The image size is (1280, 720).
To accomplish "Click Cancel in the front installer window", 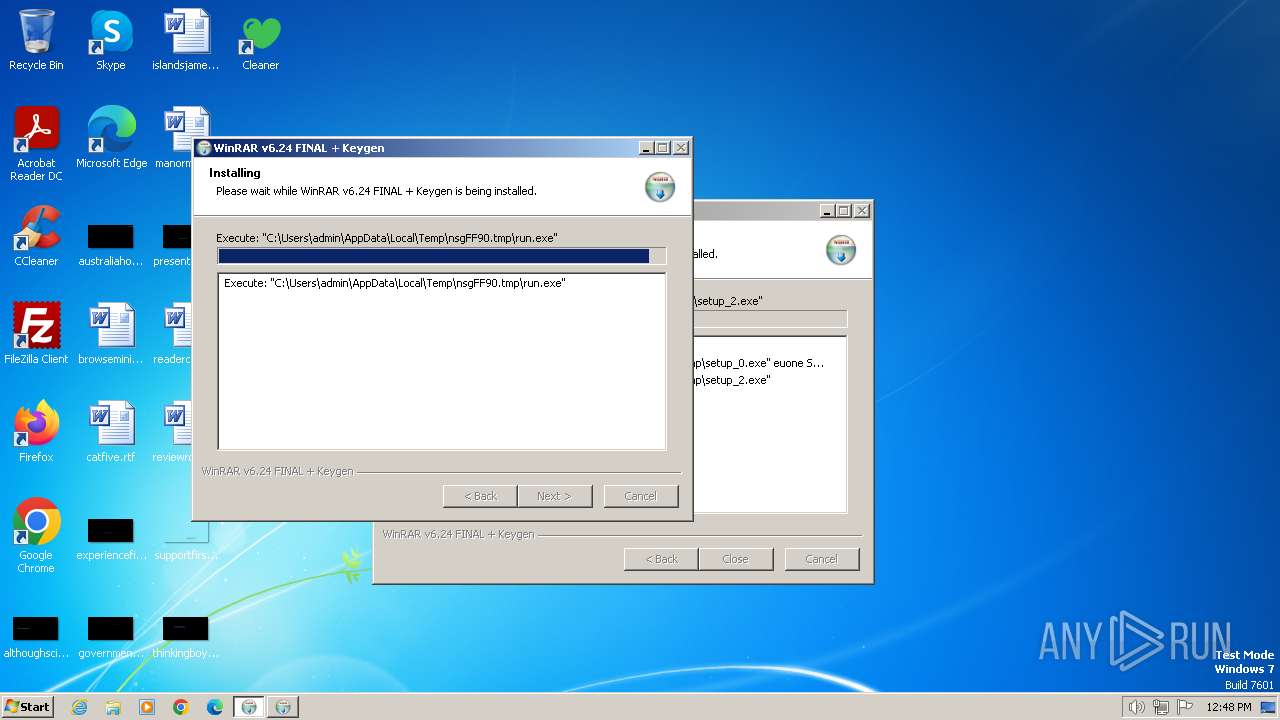I will tap(641, 496).
